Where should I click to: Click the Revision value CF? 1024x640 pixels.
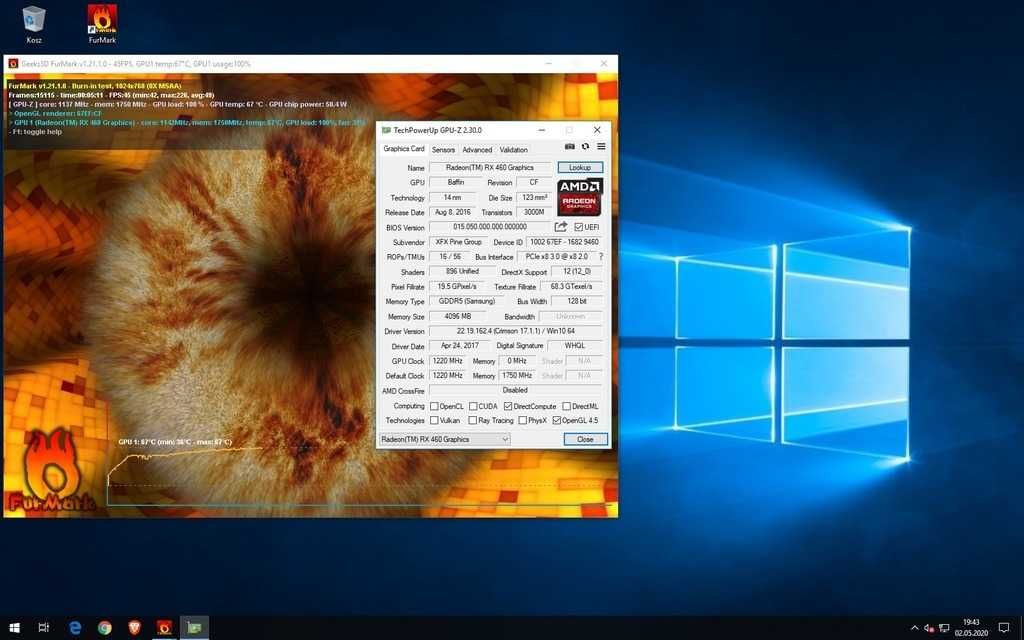(x=534, y=183)
